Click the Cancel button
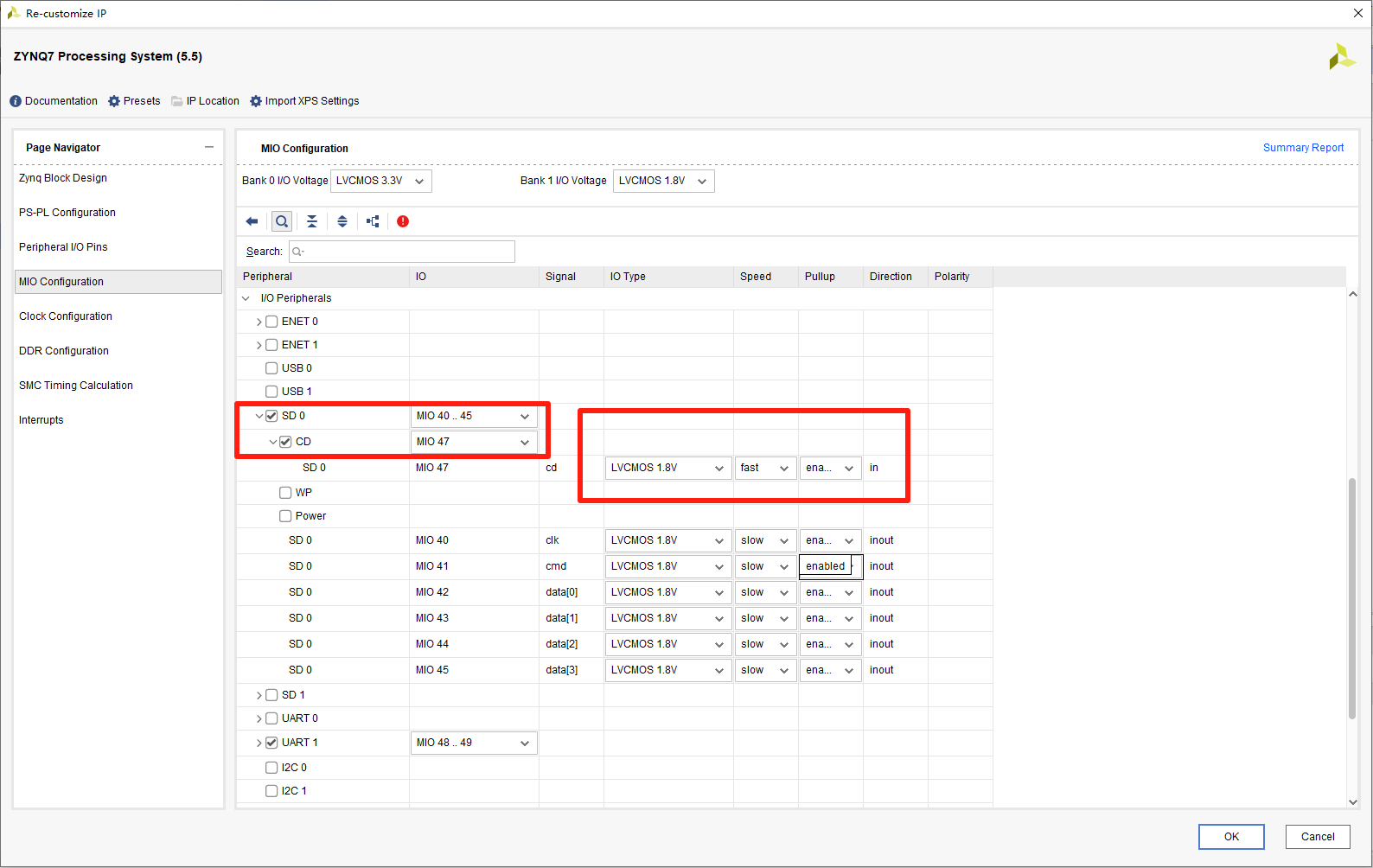 [x=1318, y=837]
